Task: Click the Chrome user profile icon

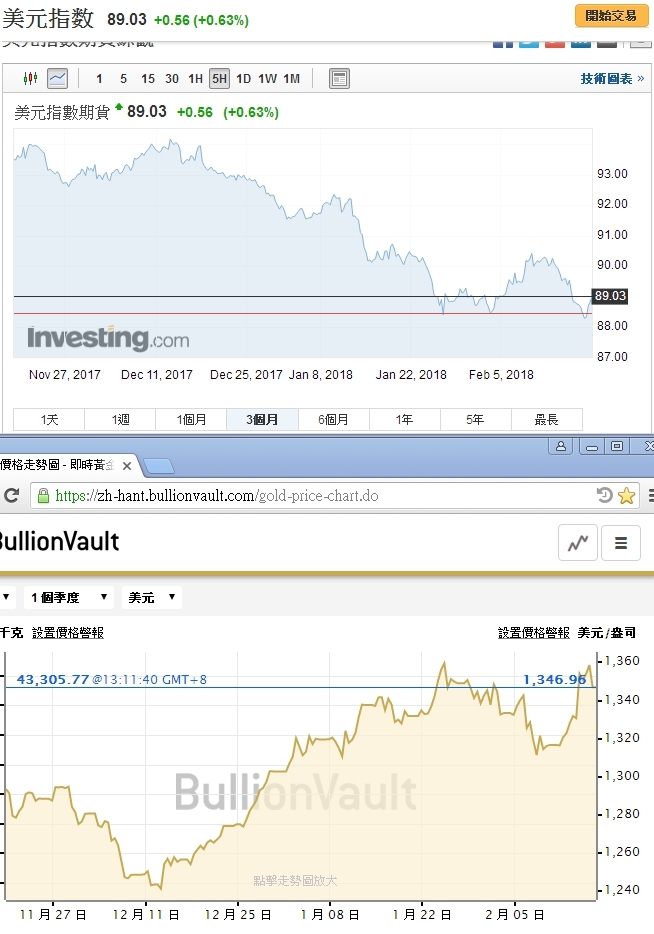Action: click(561, 446)
